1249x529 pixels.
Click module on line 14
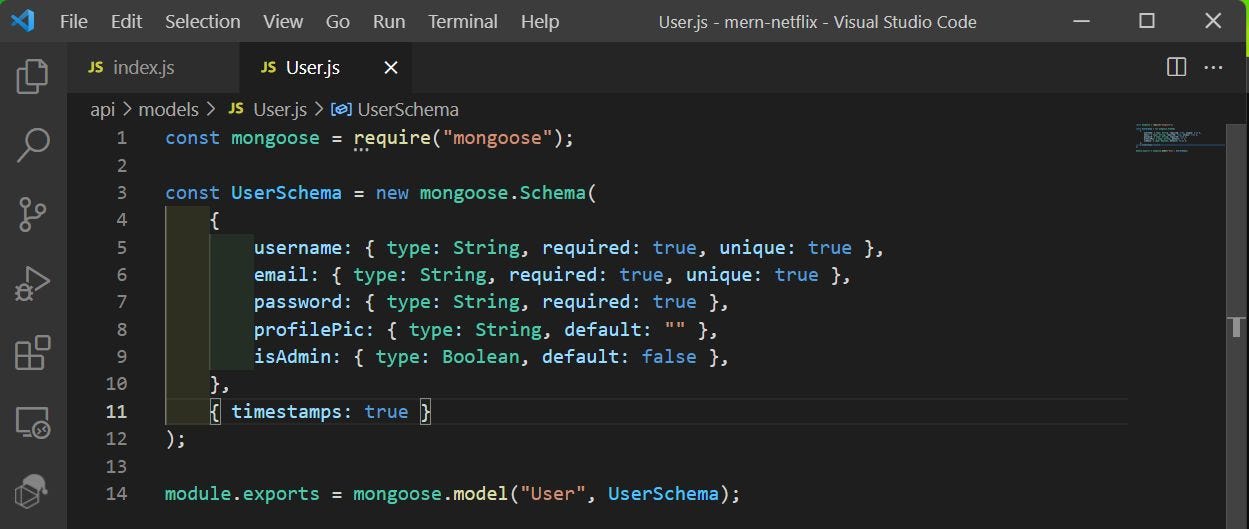click(x=198, y=493)
